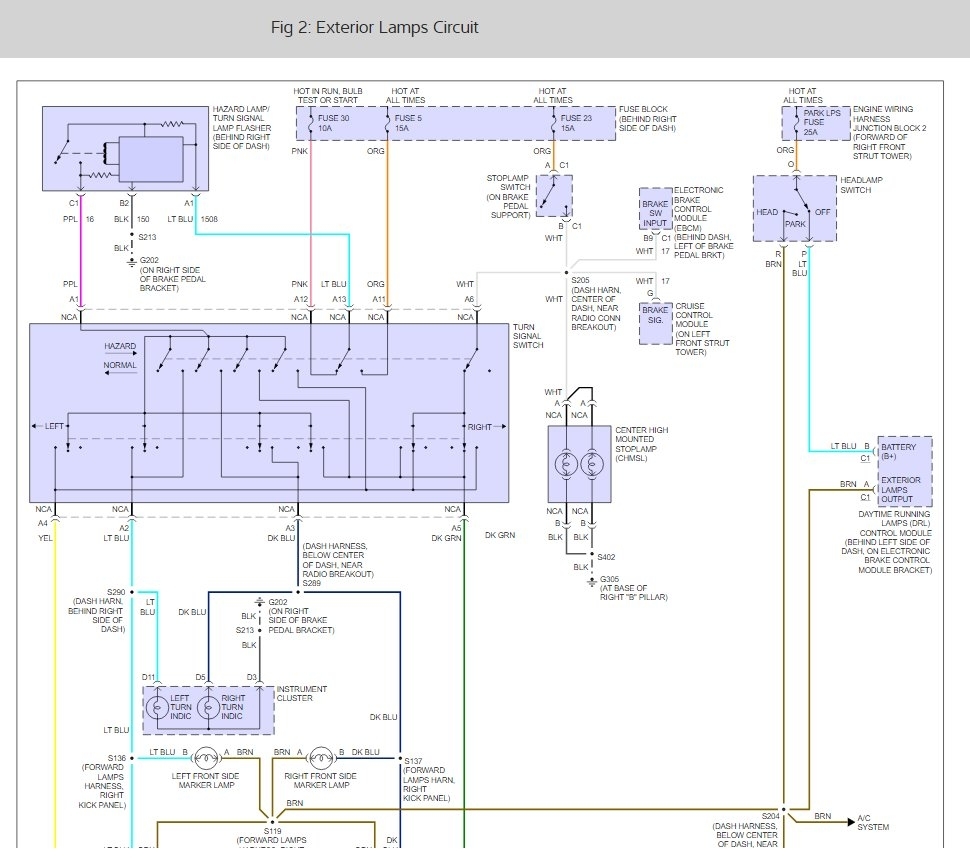Select the left front side marker lamp bulb
This screenshot has height=858, width=970.
pyautogui.click(x=206, y=755)
